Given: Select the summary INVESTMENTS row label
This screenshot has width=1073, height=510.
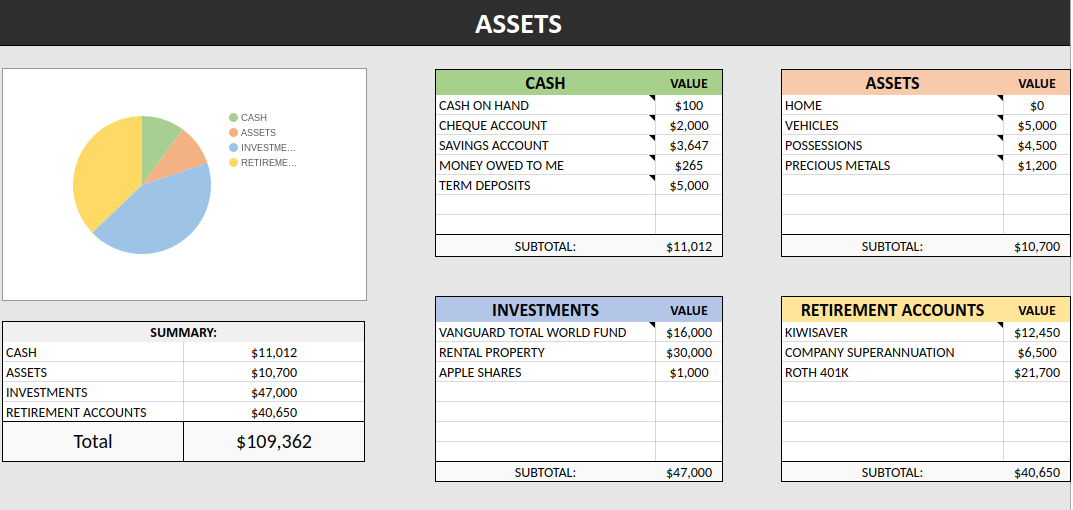Looking at the screenshot, I should 93,392.
